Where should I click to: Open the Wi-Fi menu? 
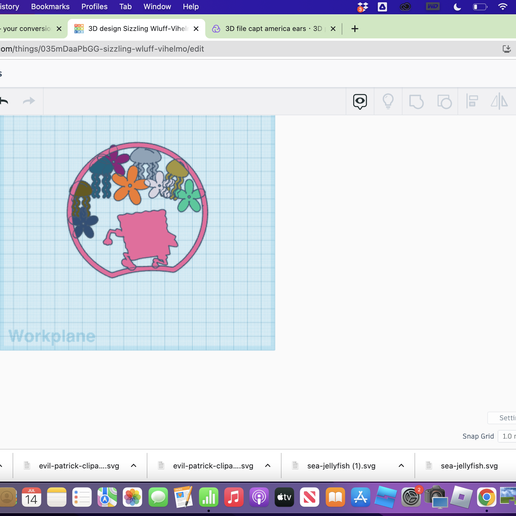pos(503,7)
